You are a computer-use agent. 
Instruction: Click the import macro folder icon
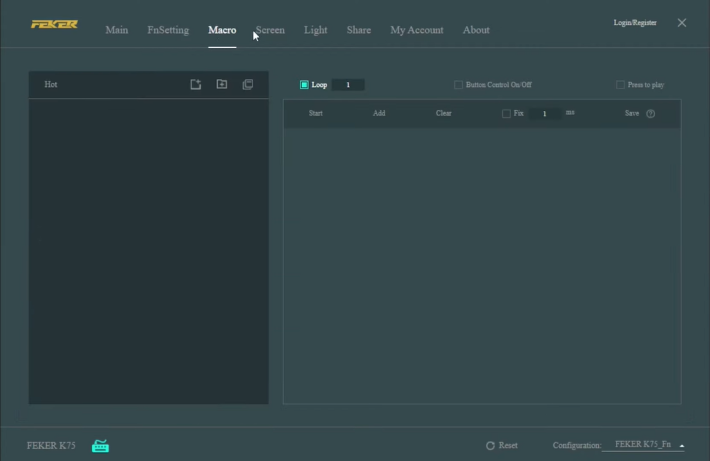click(222, 84)
